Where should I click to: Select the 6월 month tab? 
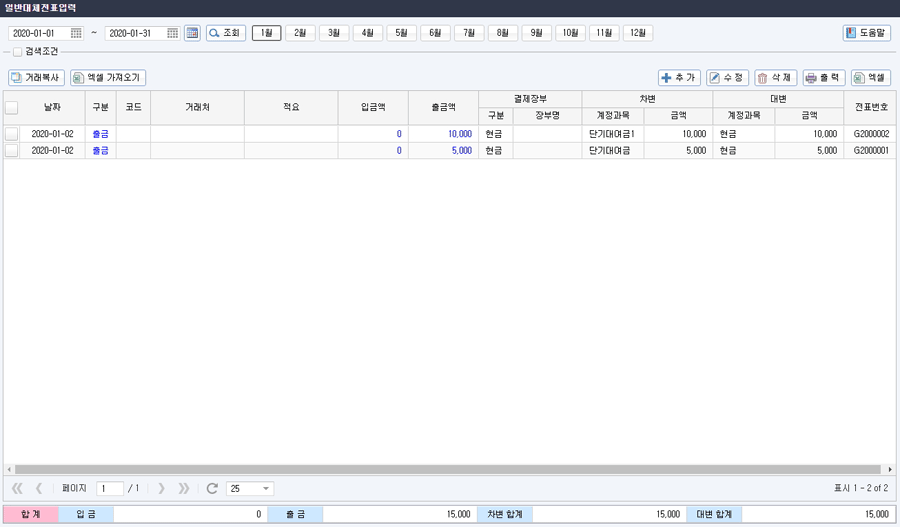(435, 33)
